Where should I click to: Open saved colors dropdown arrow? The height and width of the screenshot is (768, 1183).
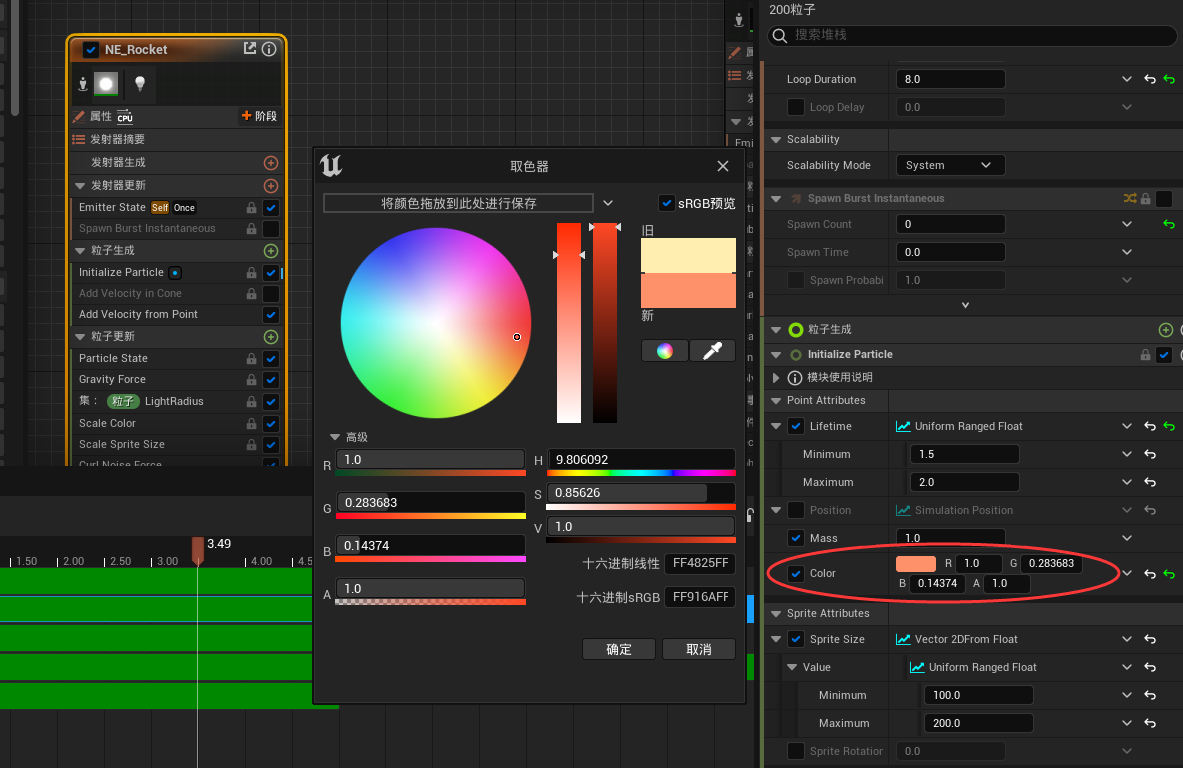608,203
